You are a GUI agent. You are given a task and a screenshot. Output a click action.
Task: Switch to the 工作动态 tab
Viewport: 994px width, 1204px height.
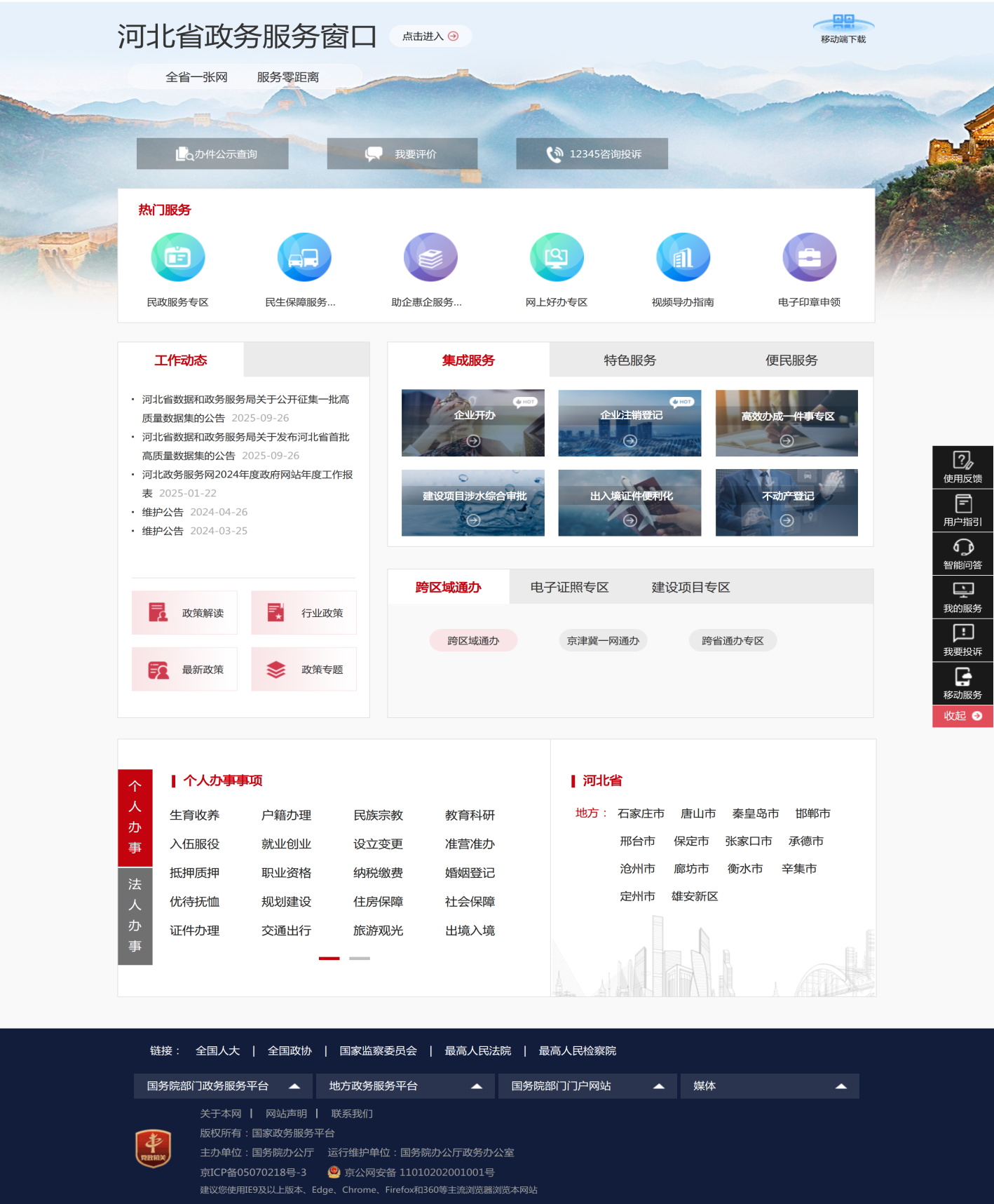pos(181,360)
